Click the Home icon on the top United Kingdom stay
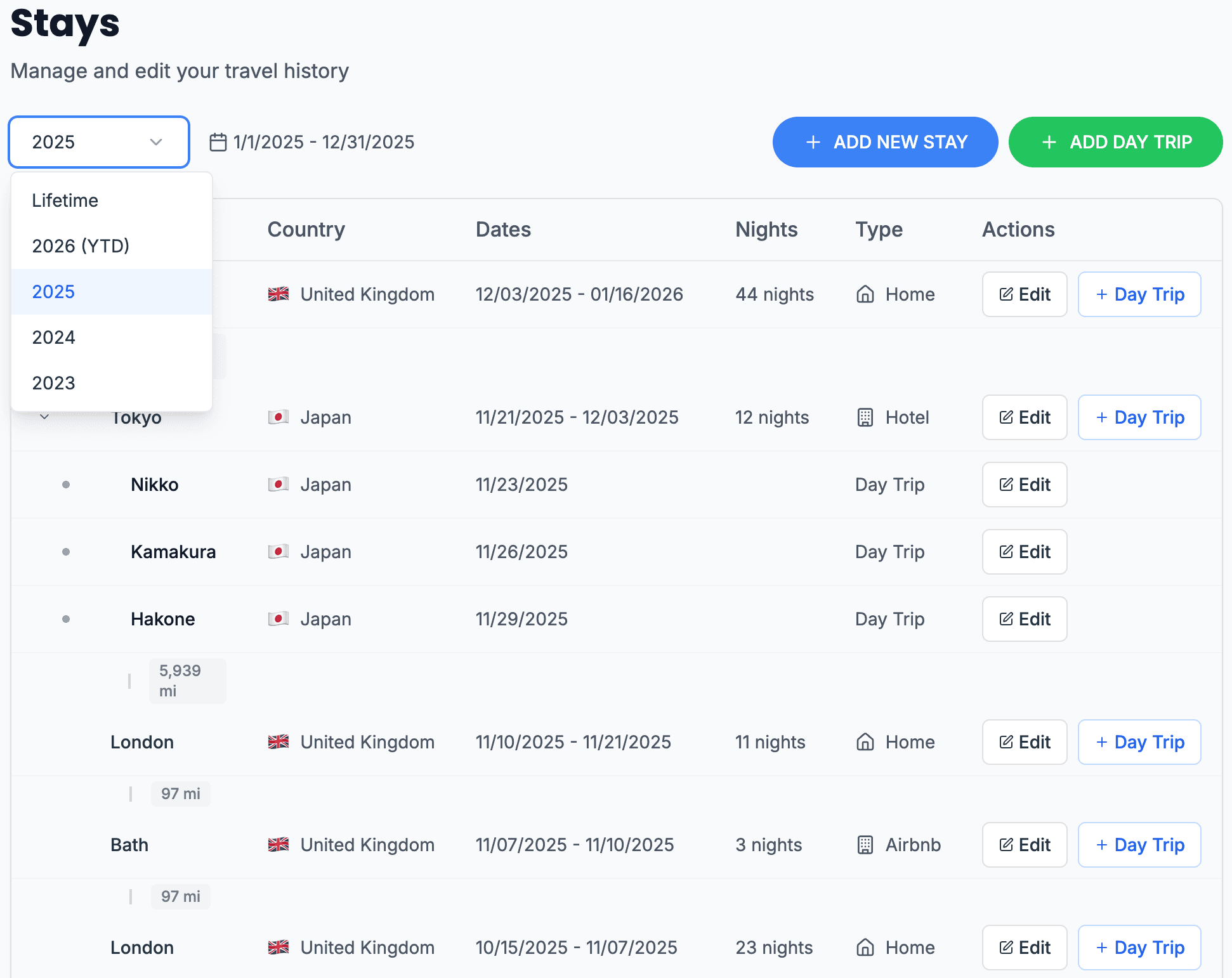Image resolution: width=1232 pixels, height=978 pixels. tap(865, 294)
